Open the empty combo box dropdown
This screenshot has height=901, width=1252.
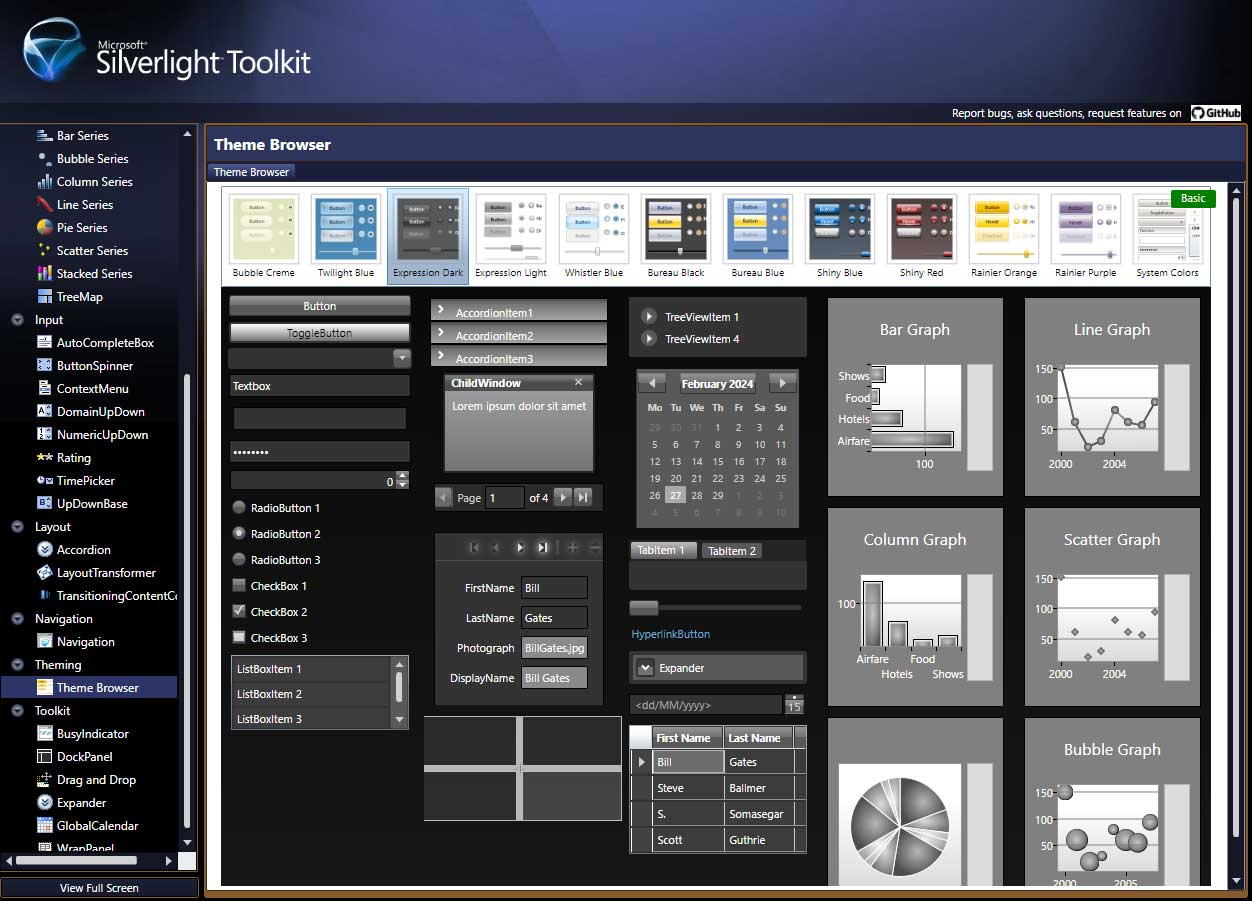pyautogui.click(x=319, y=357)
